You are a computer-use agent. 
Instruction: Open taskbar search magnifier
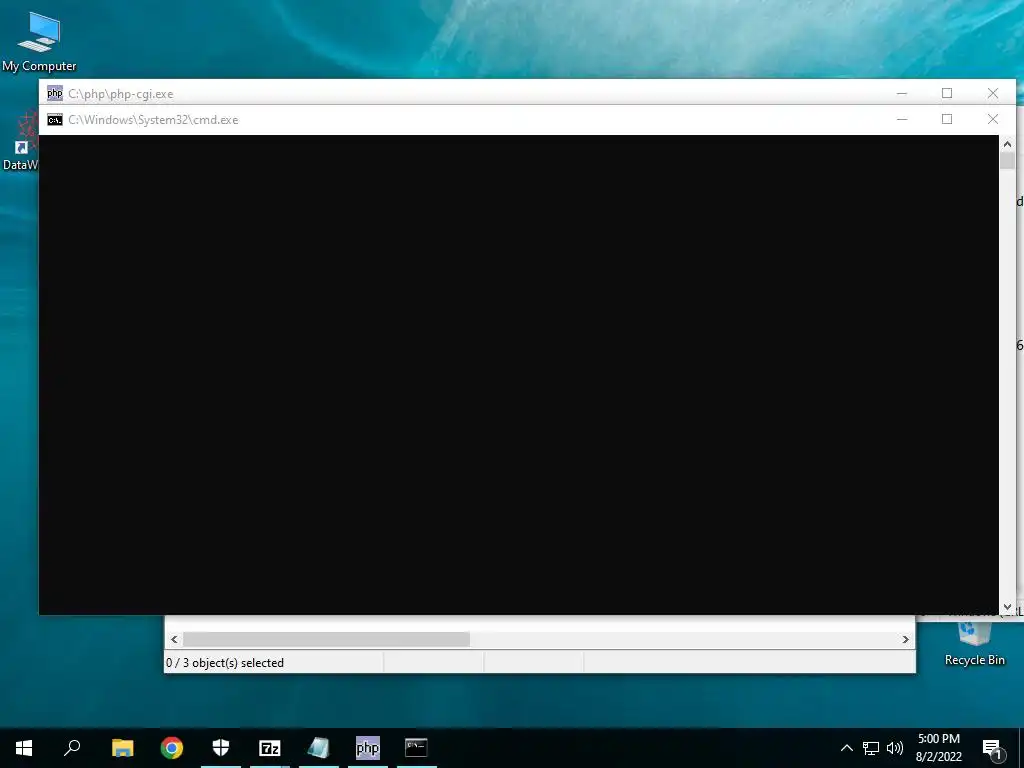click(x=72, y=748)
